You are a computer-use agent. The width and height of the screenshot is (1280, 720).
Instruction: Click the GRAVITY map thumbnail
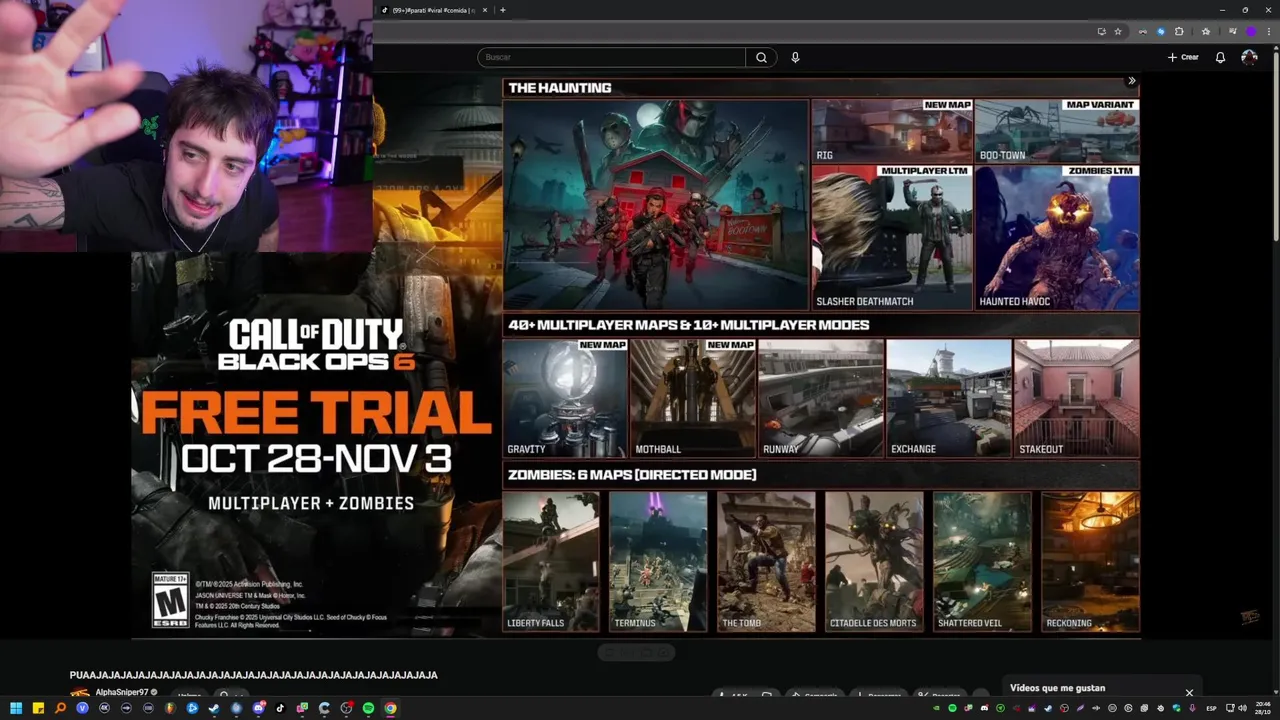pos(565,398)
